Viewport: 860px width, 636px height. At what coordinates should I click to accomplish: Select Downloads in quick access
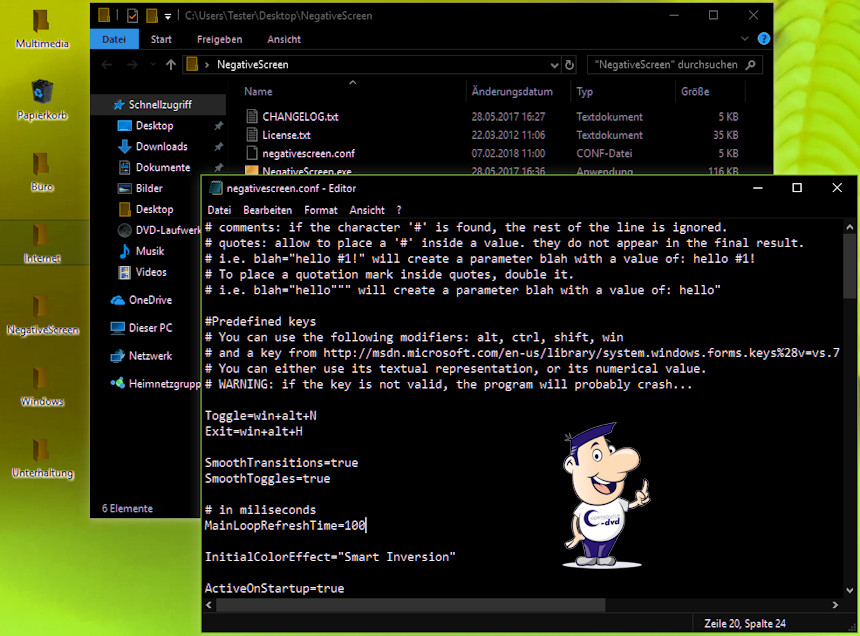(161, 147)
